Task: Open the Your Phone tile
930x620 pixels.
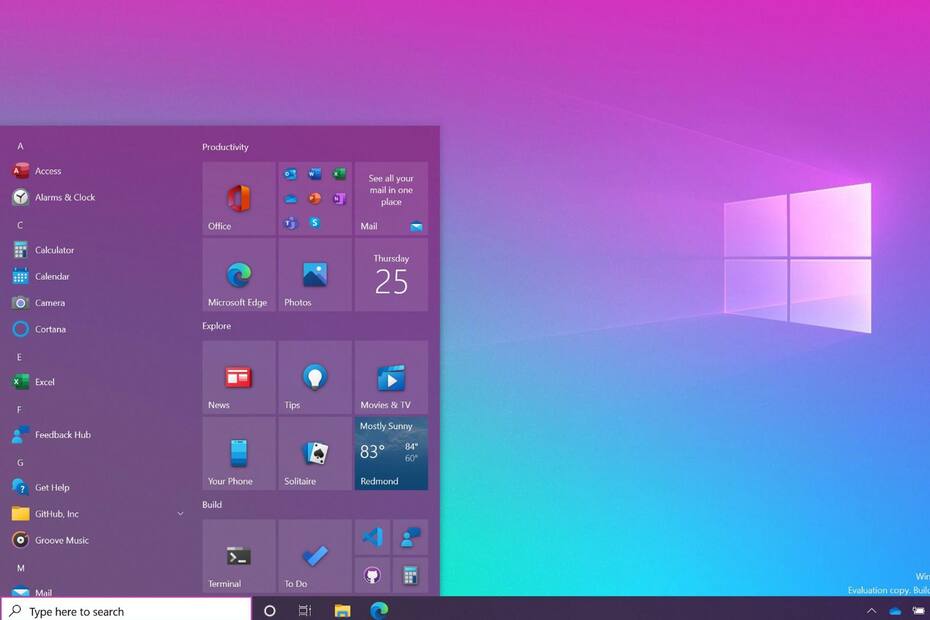Action: pos(239,453)
